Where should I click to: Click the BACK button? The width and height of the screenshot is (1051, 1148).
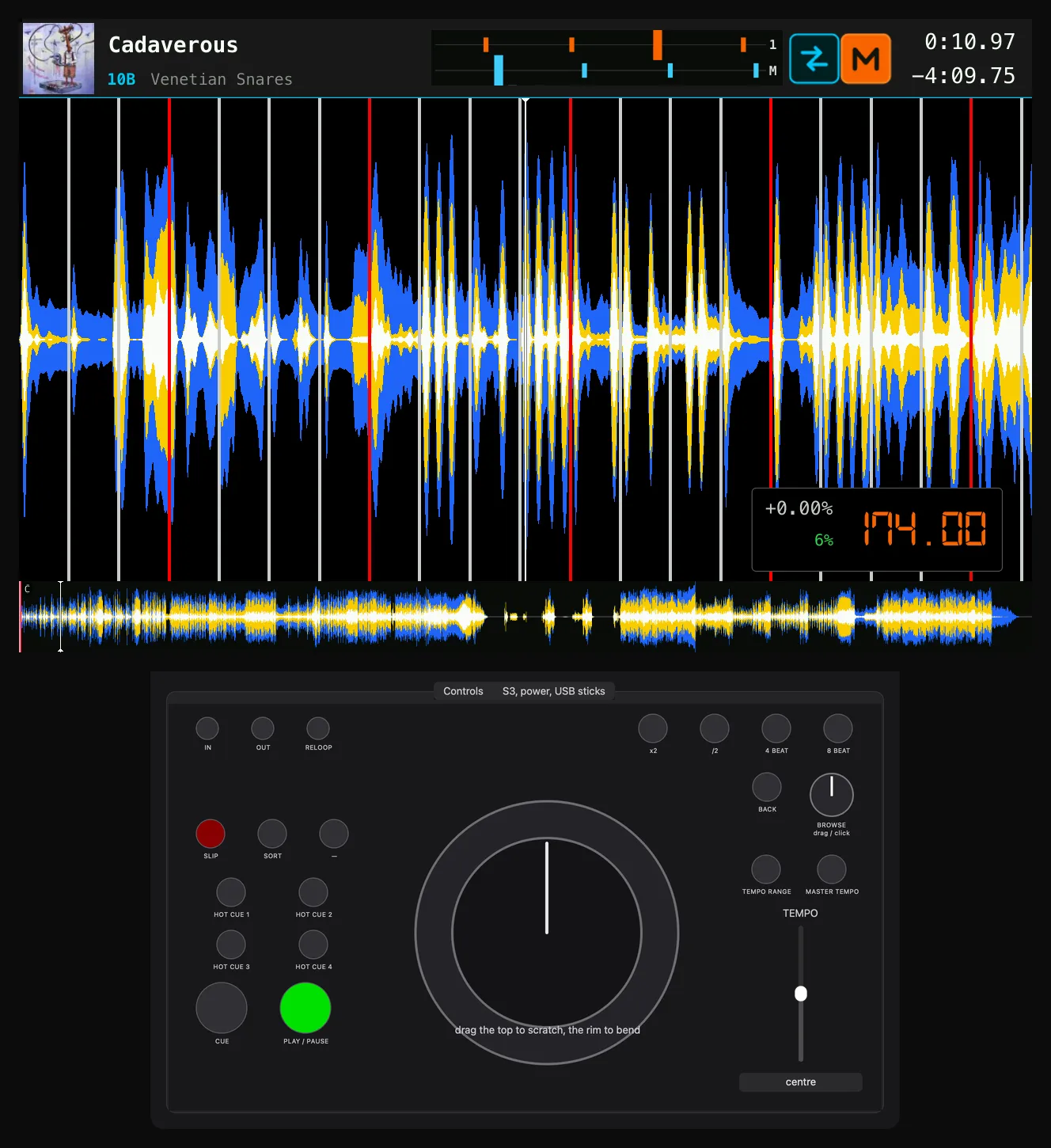(x=766, y=787)
